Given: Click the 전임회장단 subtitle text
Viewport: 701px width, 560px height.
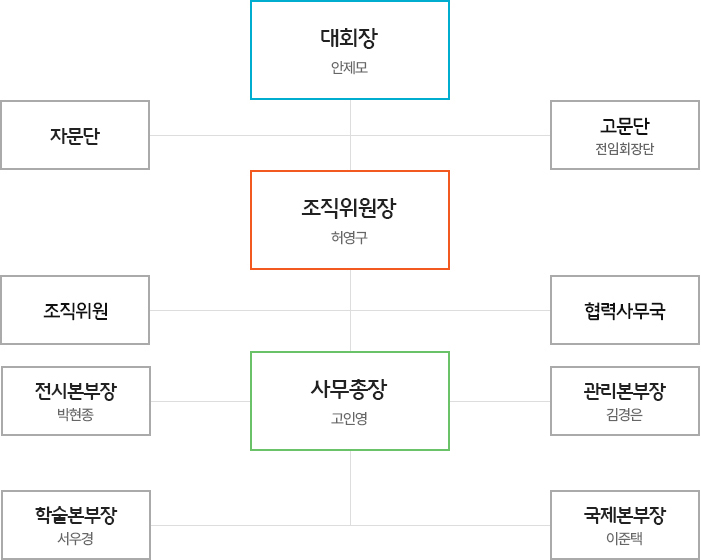Looking at the screenshot, I should [x=625, y=149].
